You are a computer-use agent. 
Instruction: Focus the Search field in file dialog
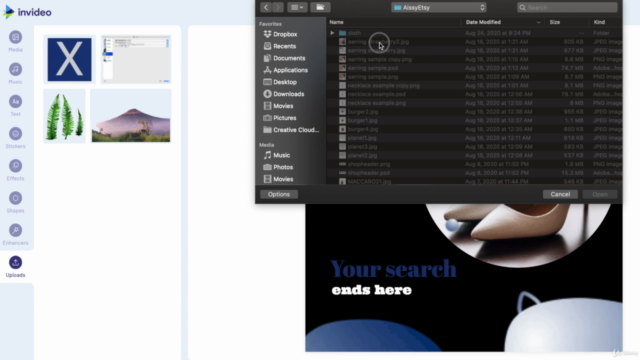point(567,7)
